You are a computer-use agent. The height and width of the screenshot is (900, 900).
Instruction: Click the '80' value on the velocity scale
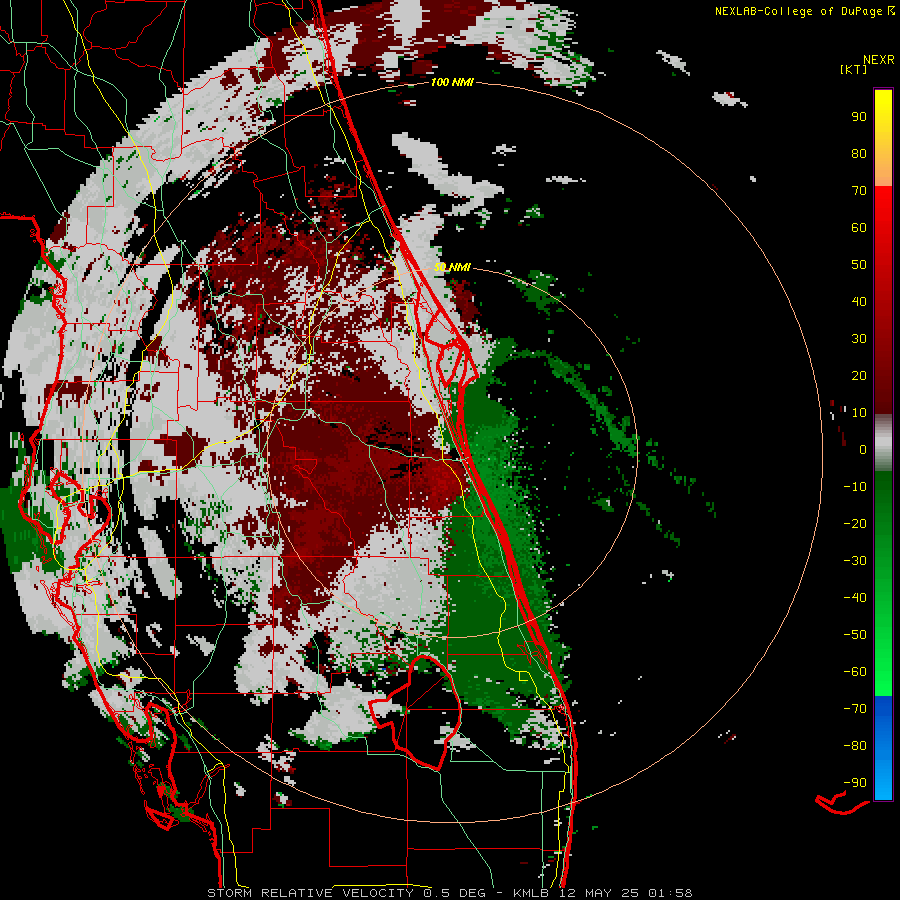click(x=859, y=153)
